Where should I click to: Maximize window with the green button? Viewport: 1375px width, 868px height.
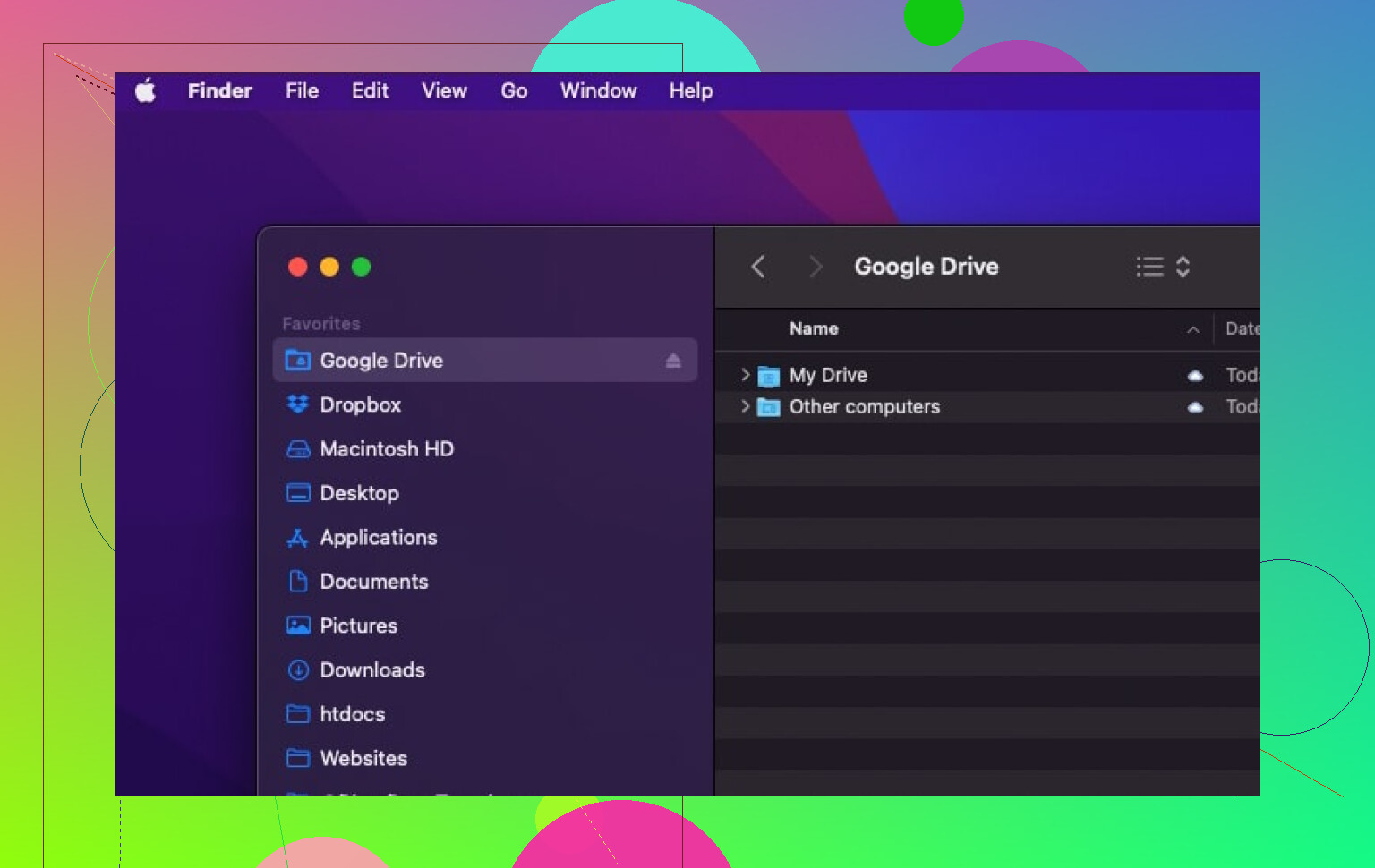tap(361, 267)
